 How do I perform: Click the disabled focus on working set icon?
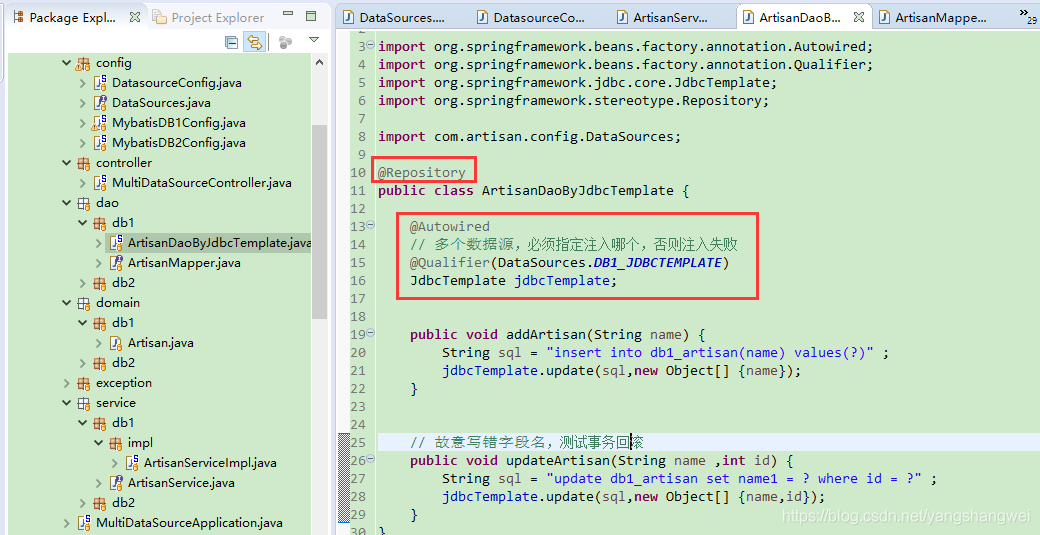point(285,42)
